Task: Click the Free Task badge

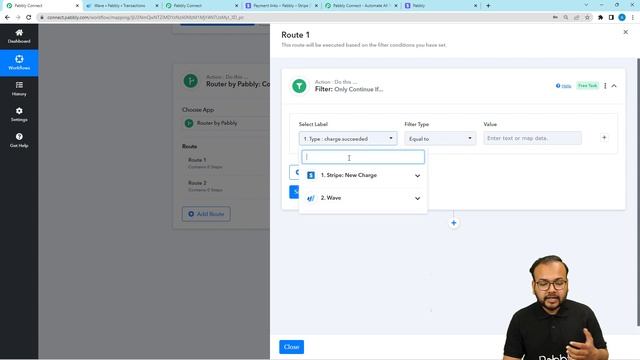Action: (x=587, y=86)
